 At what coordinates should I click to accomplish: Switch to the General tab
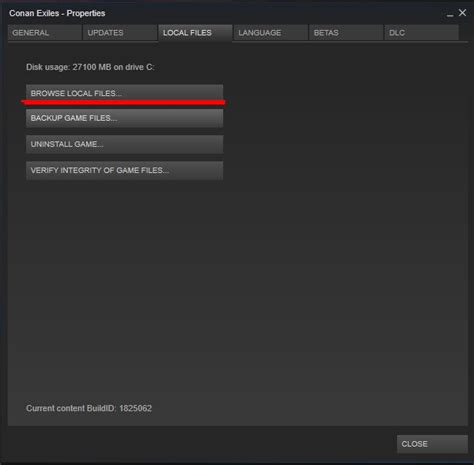pyautogui.click(x=45, y=33)
